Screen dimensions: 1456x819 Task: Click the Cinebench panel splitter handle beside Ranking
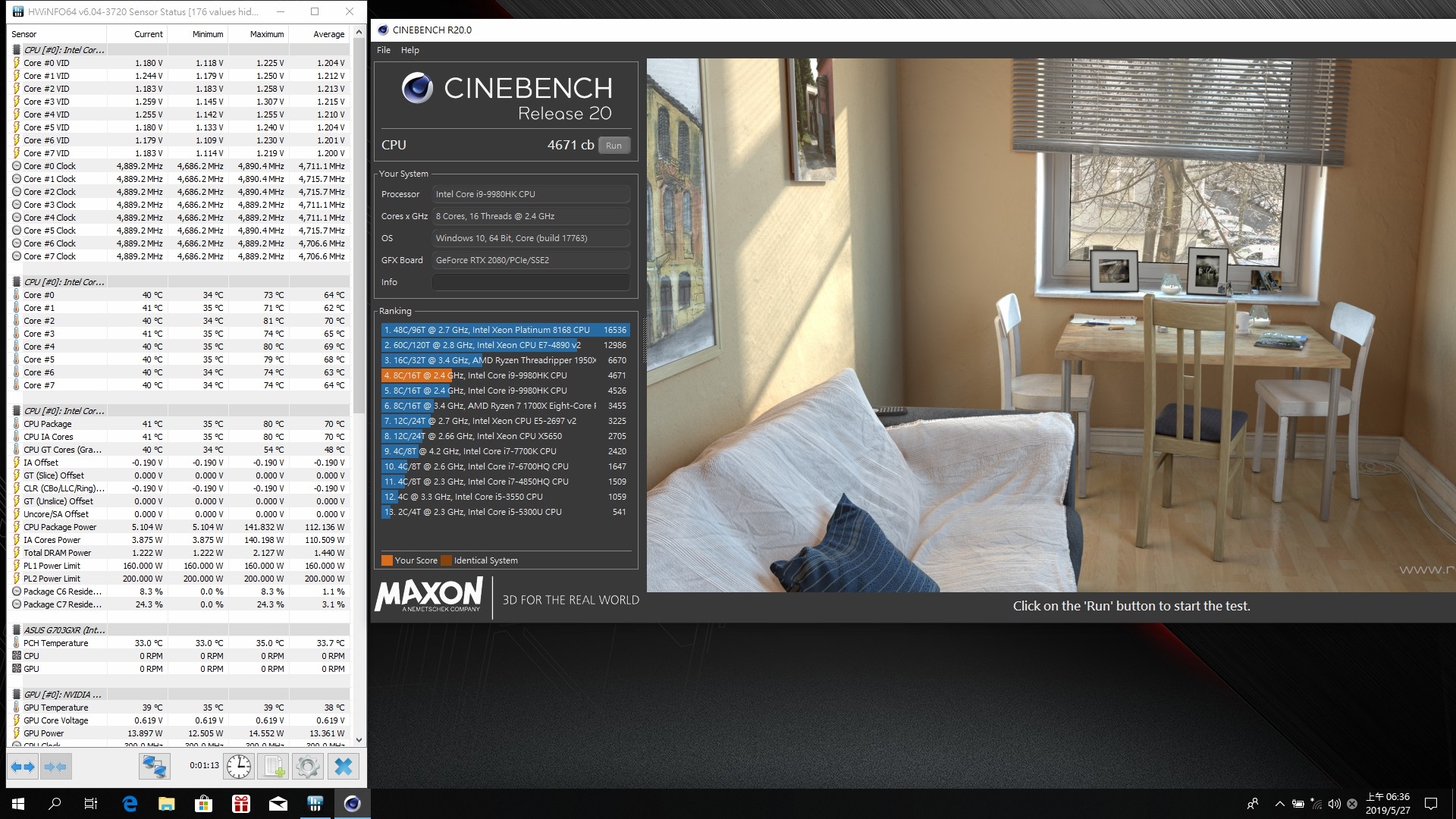[645, 339]
